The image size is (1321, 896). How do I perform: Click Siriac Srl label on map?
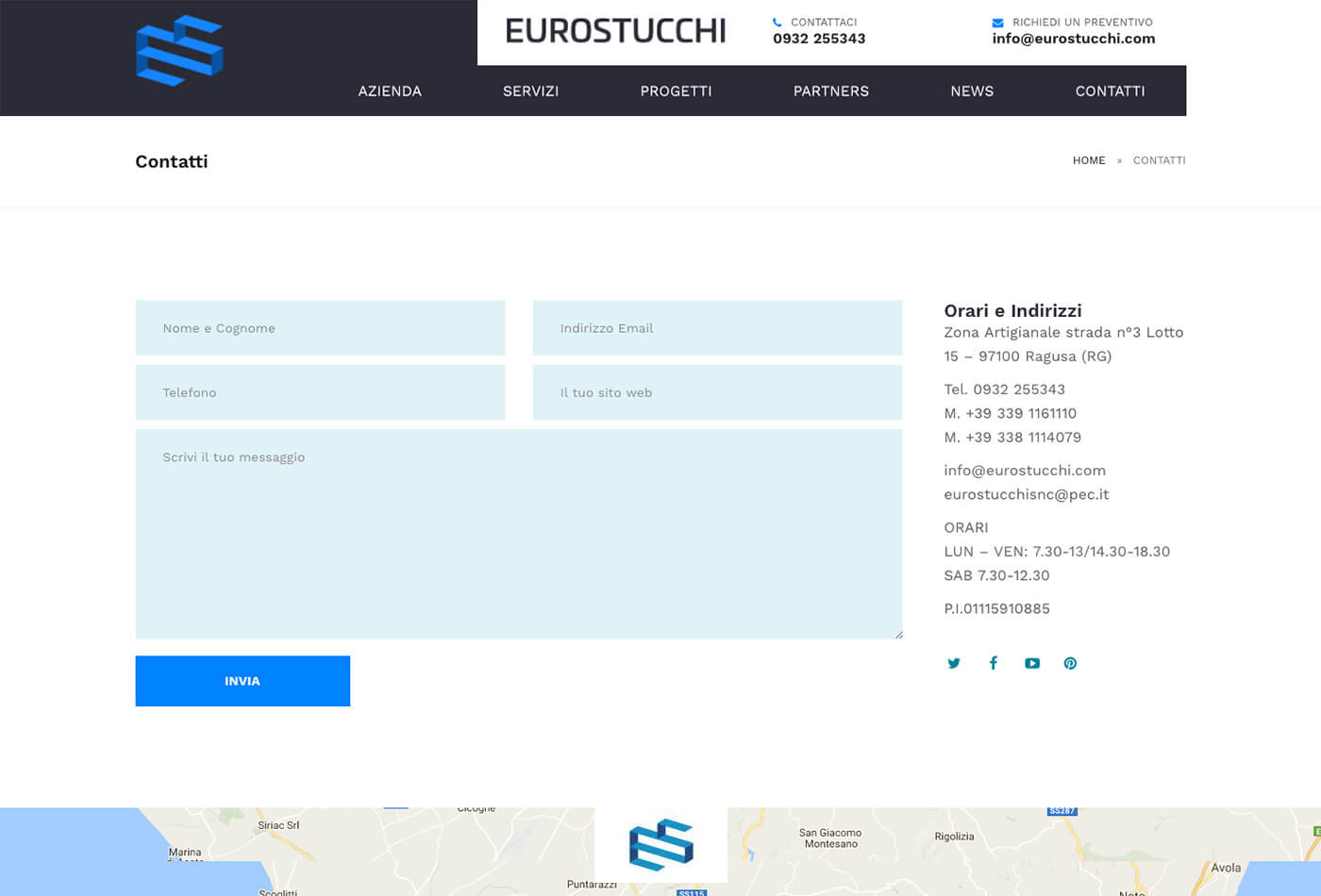coord(278,825)
